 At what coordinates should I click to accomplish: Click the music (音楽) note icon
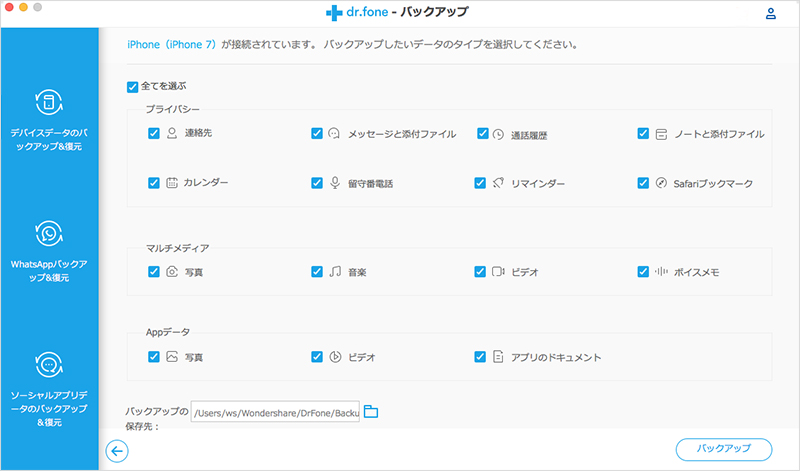pyautogui.click(x=335, y=271)
